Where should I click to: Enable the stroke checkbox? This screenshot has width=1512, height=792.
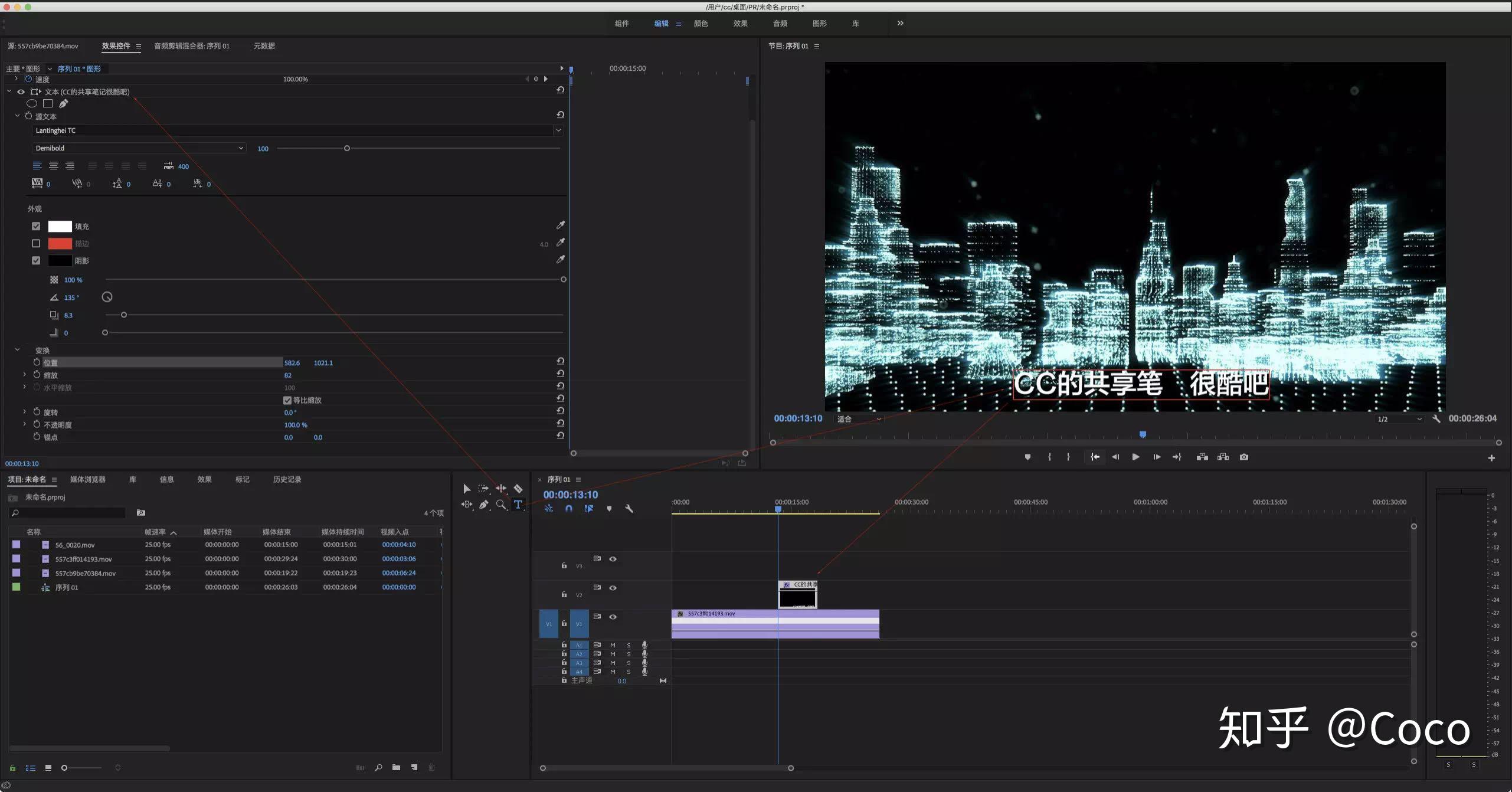click(x=36, y=243)
